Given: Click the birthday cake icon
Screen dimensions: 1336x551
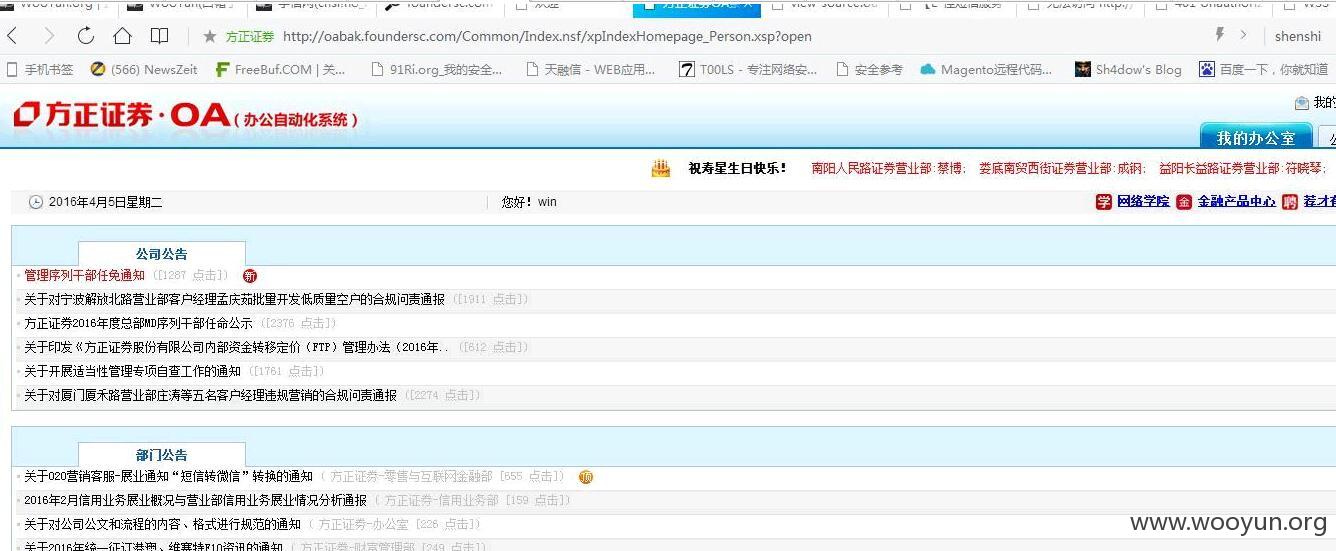Looking at the screenshot, I should pos(661,168).
